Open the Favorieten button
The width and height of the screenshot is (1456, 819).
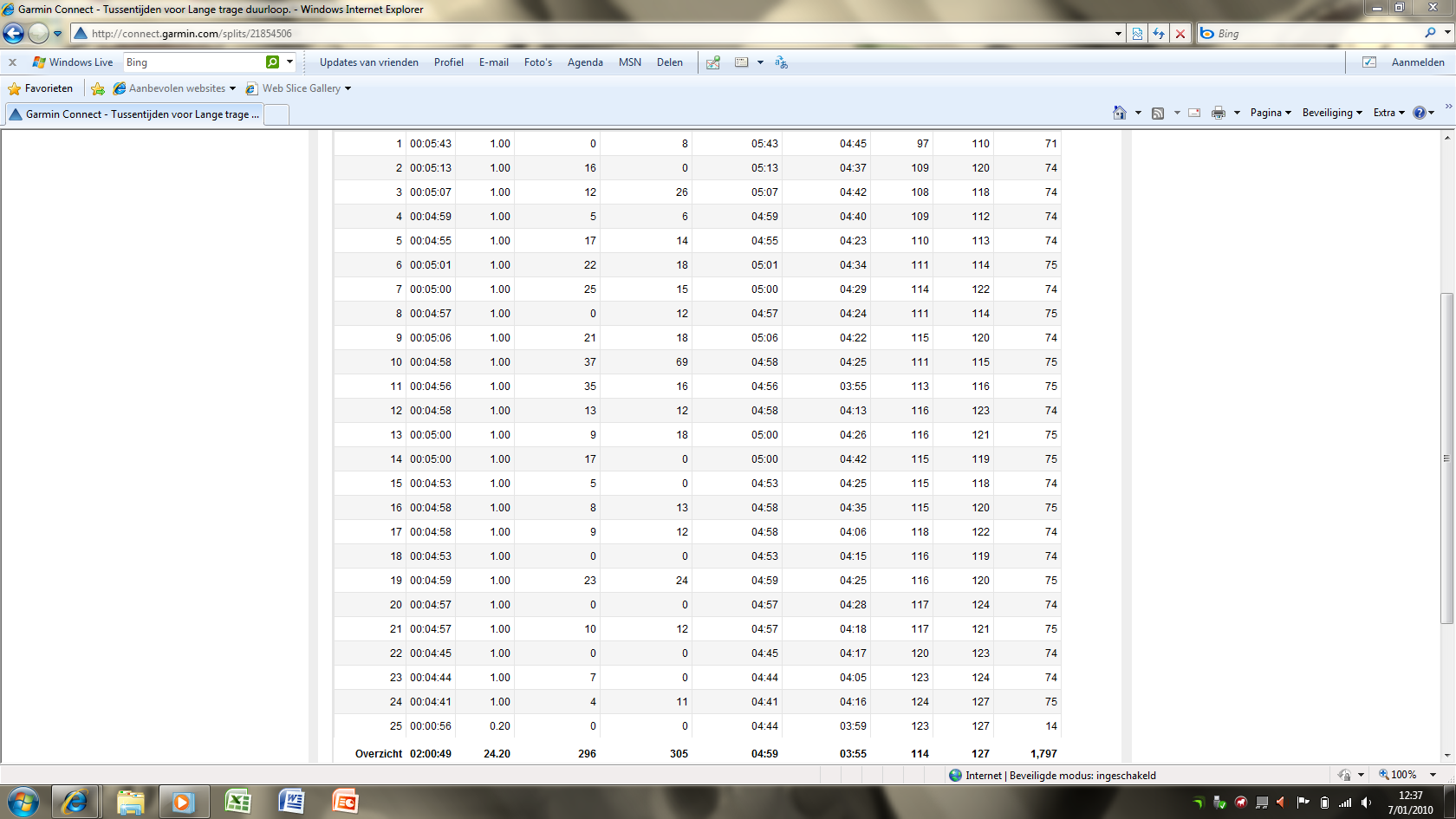41,88
